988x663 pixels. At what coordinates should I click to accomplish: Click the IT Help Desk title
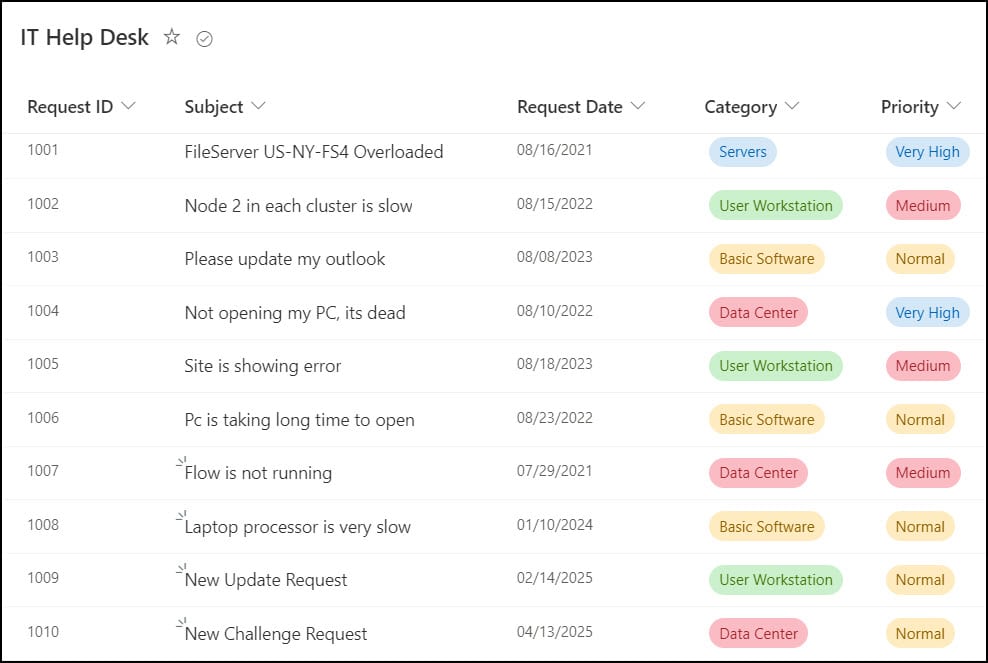pyautogui.click(x=84, y=37)
